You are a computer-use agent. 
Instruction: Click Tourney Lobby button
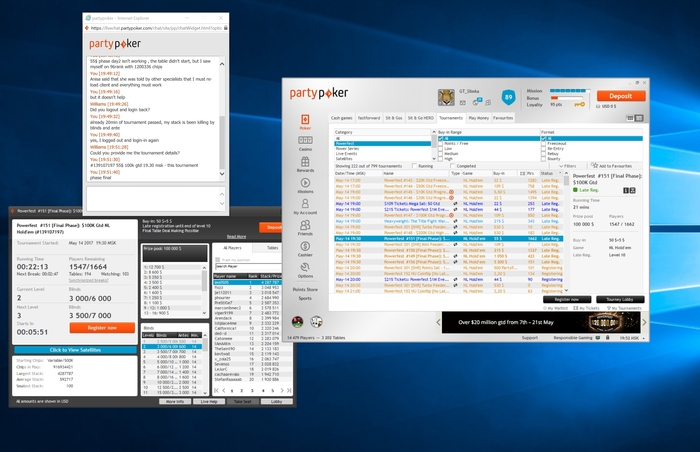click(620, 299)
